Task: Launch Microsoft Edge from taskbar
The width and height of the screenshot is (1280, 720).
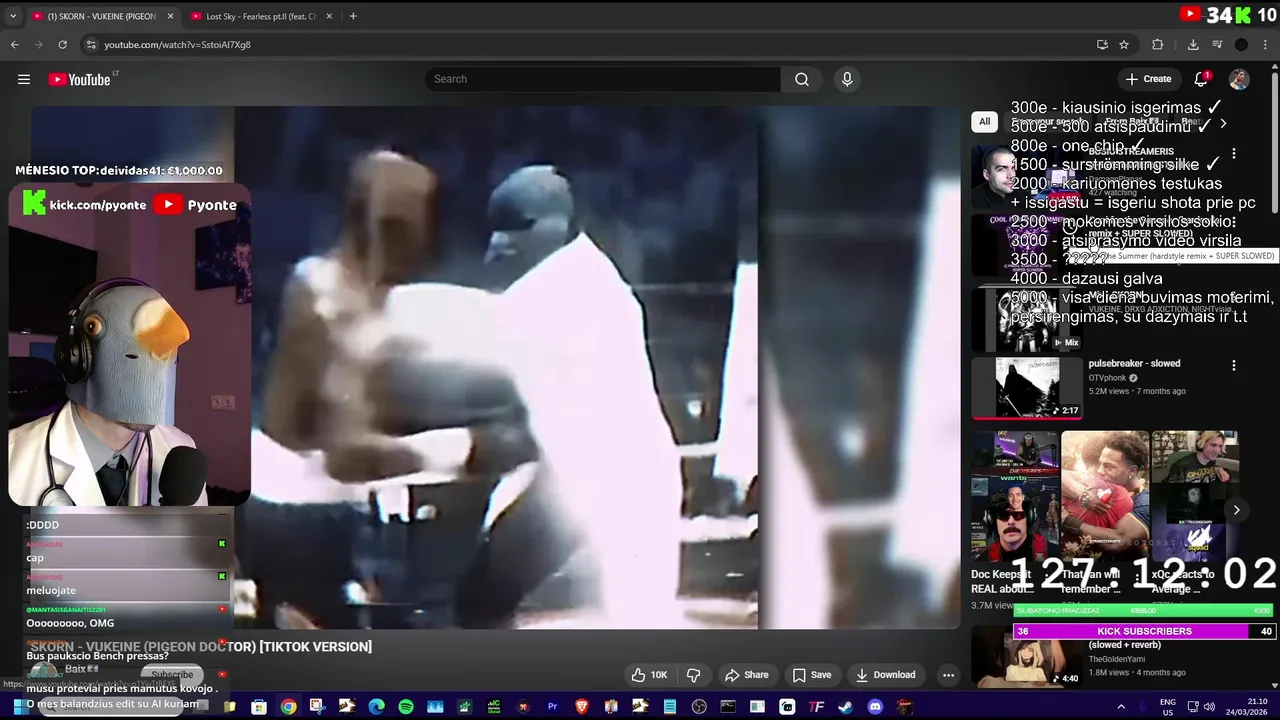Action: coord(376,707)
